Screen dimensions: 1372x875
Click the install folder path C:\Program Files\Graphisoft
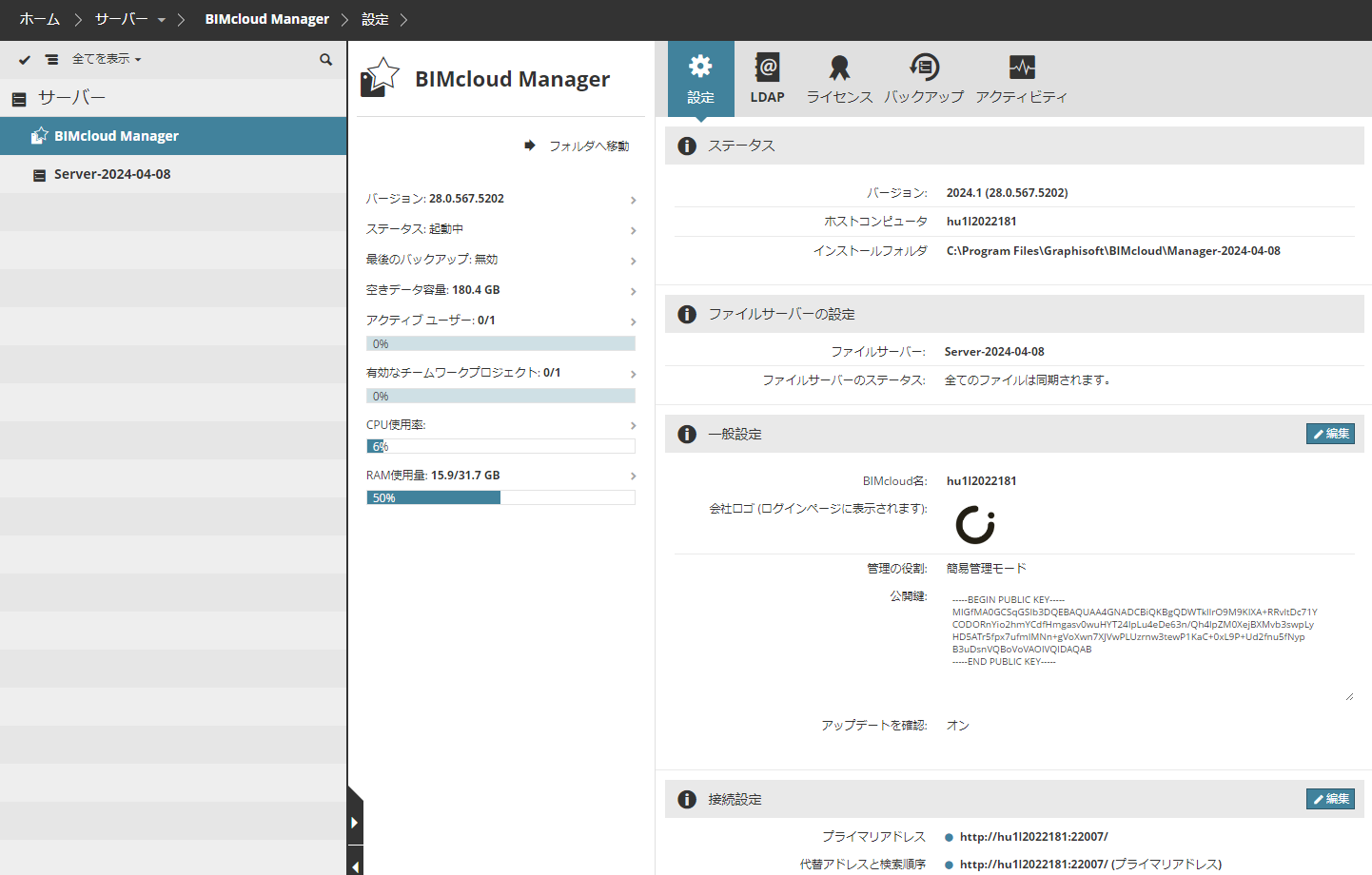tap(1113, 251)
